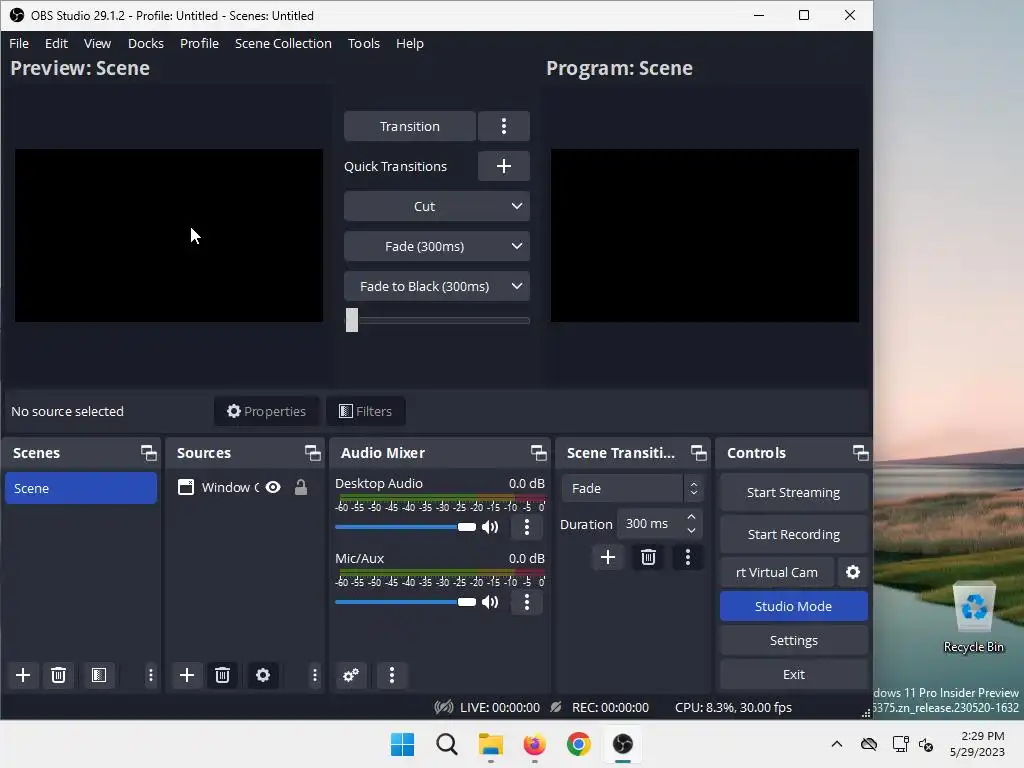
Task: Adjust Mic/Aux volume slider
Action: click(x=466, y=602)
